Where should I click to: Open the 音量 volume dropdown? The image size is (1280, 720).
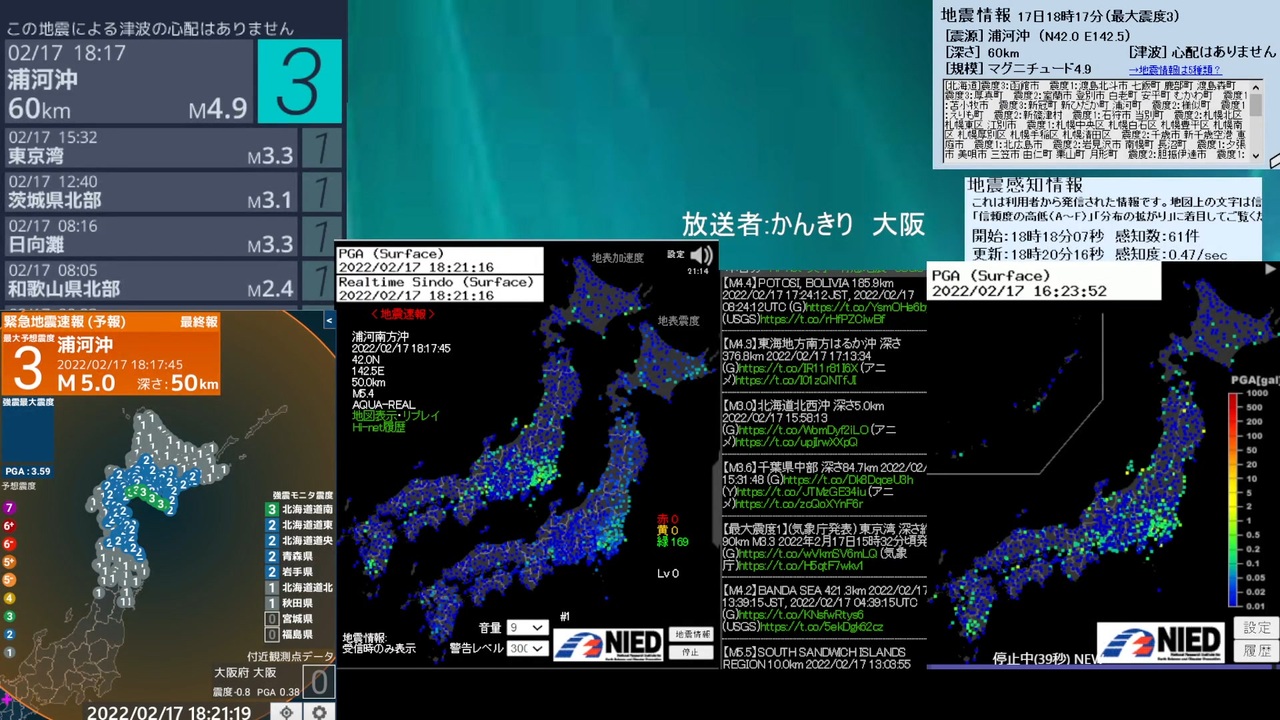tap(527, 627)
